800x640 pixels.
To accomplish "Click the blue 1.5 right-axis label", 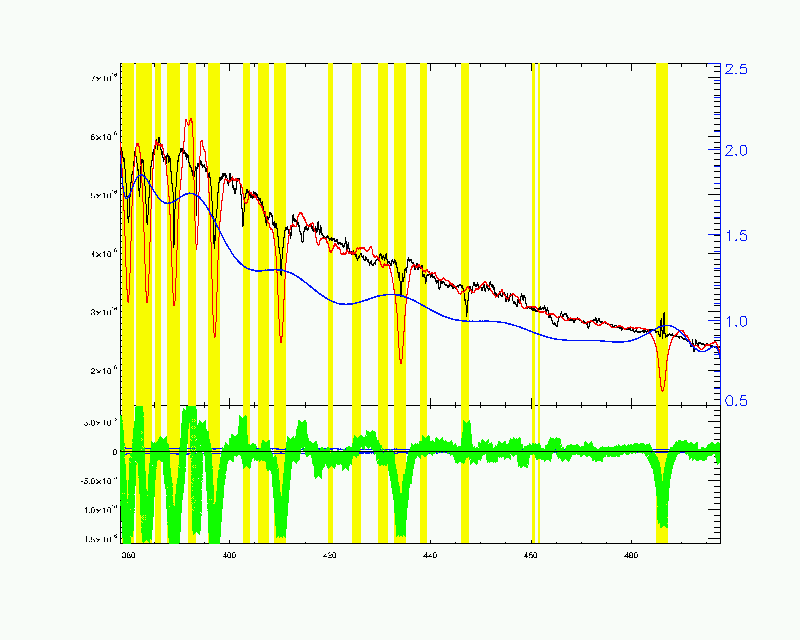I will [x=736, y=236].
